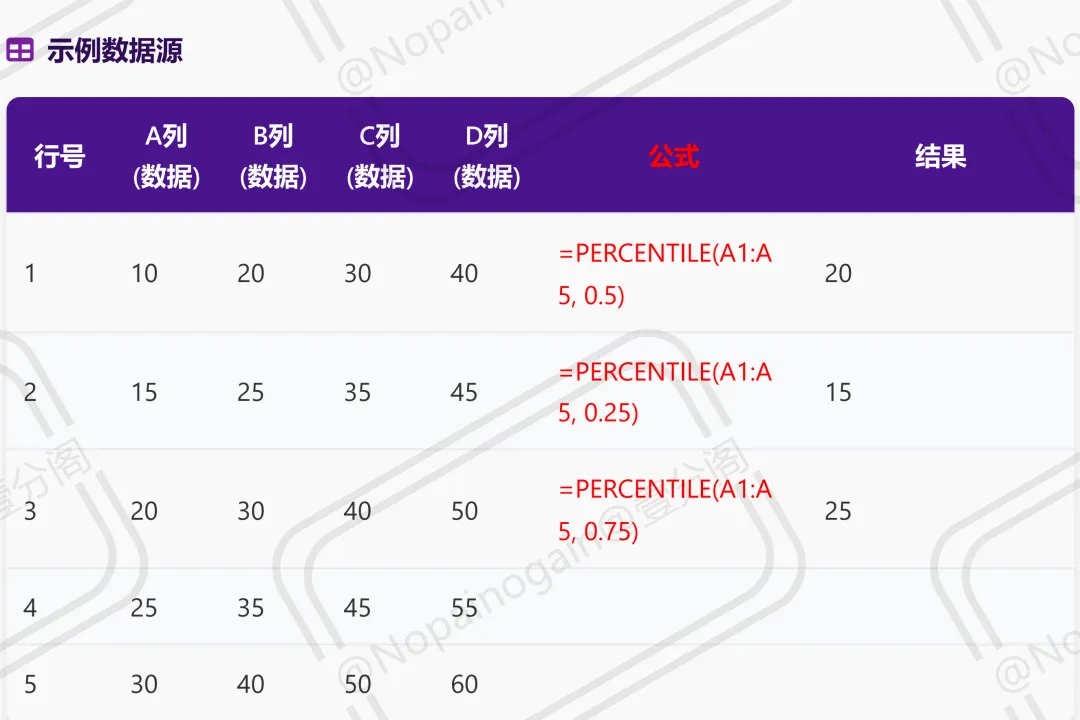This screenshot has width=1080, height=720.
Task: Click the A列(数据) column header
Action: tap(166, 156)
